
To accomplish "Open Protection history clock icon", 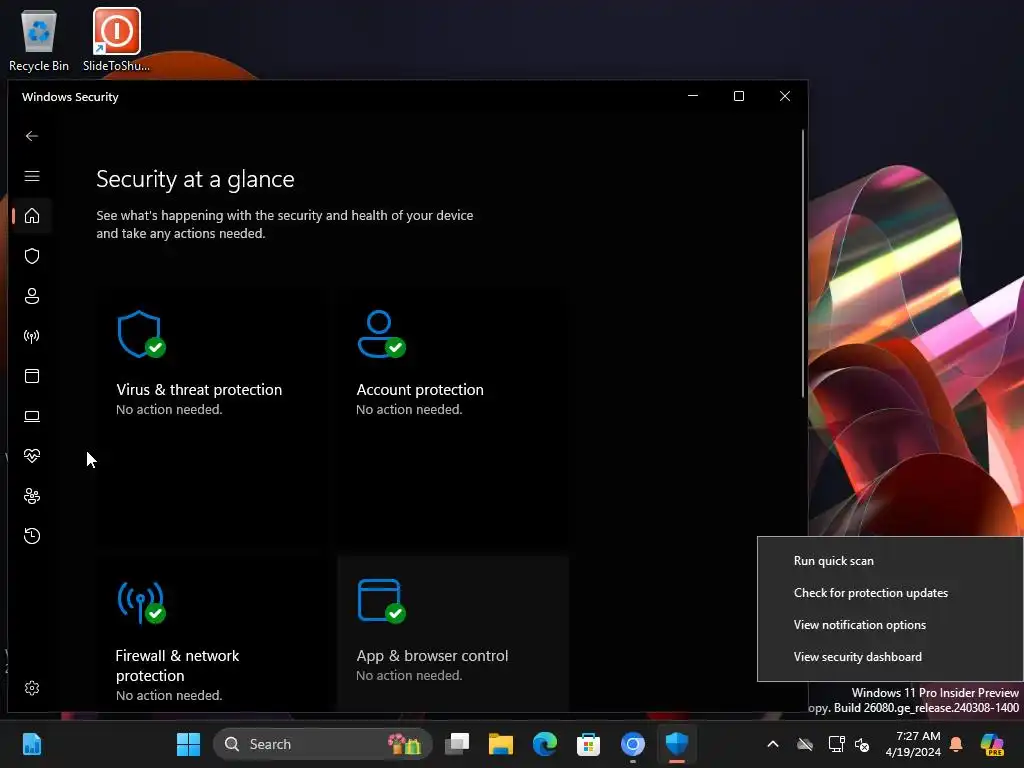I will (31, 536).
